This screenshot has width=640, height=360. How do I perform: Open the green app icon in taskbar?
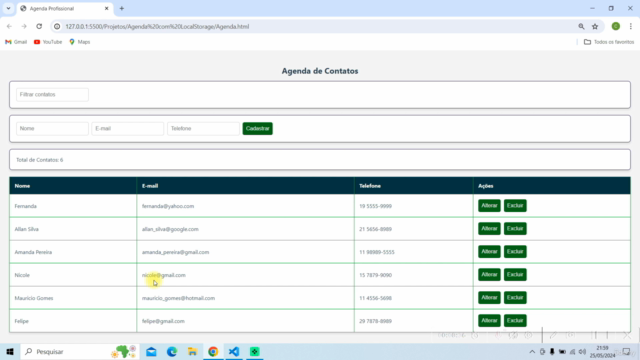pos(255,351)
